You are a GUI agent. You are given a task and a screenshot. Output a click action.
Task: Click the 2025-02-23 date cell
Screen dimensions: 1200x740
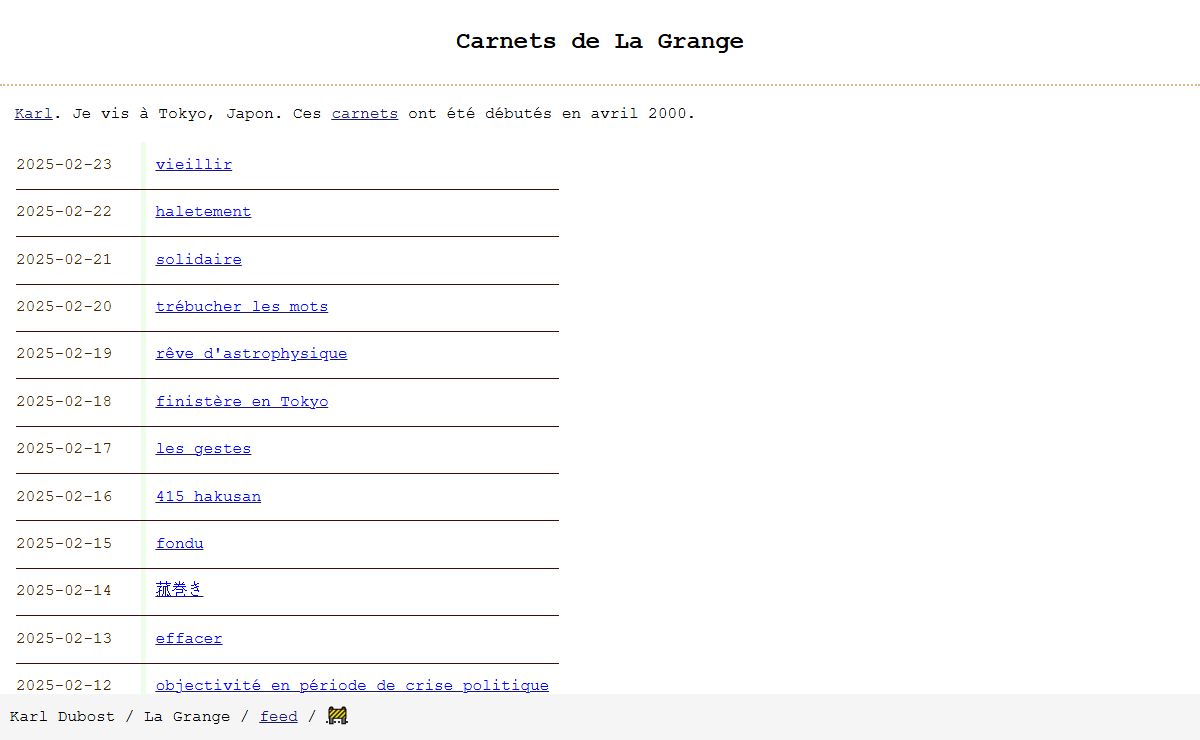click(x=64, y=165)
